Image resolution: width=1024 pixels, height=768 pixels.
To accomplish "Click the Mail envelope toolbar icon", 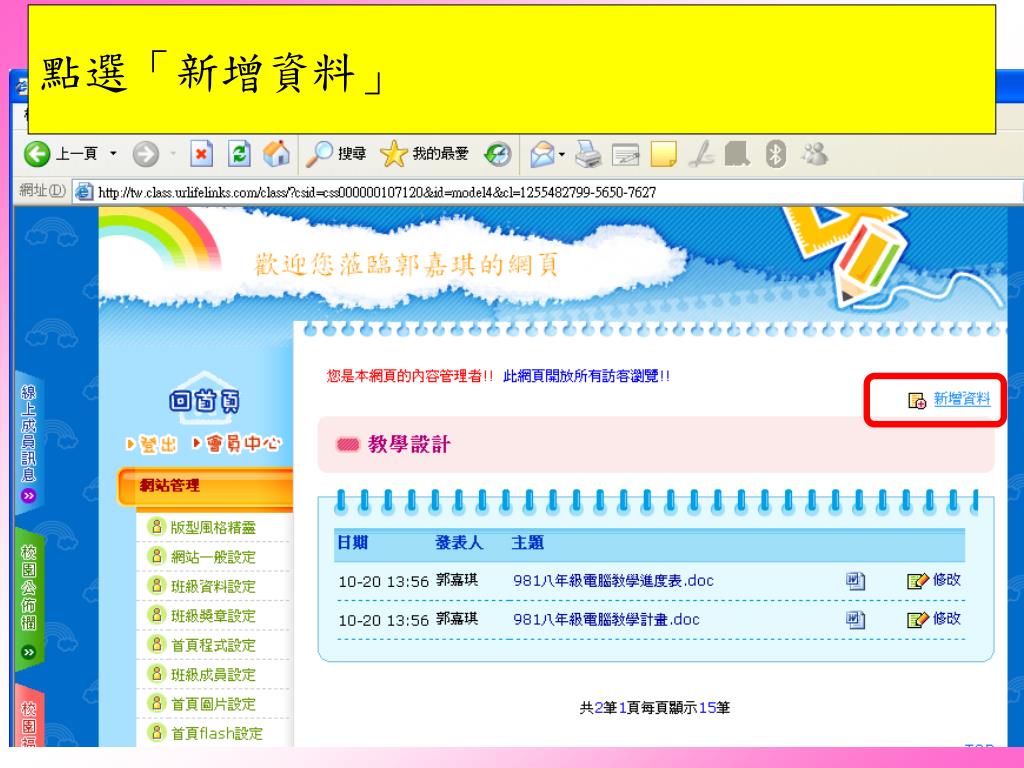I will click(542, 154).
